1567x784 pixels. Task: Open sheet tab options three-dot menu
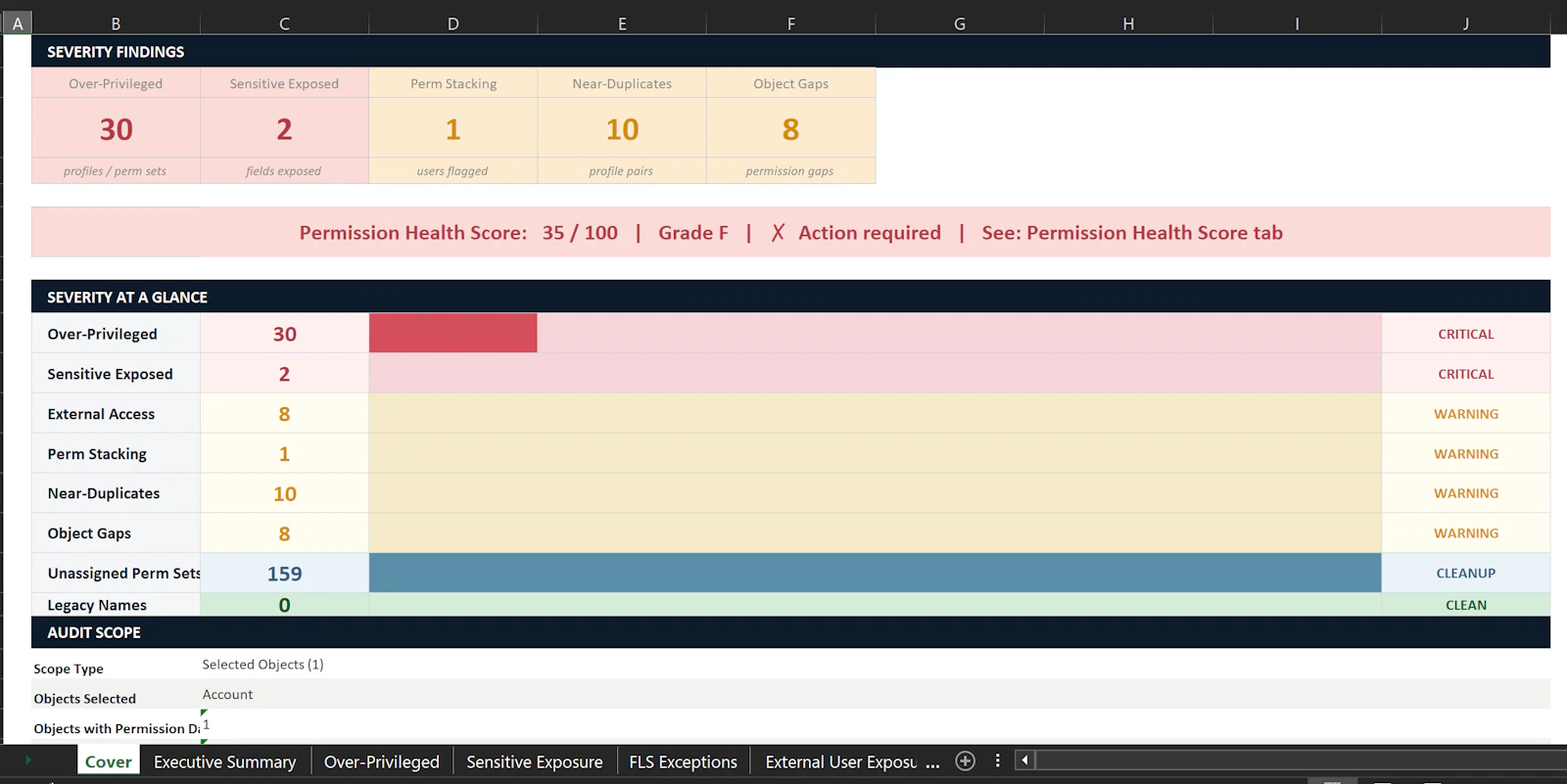coord(997,761)
